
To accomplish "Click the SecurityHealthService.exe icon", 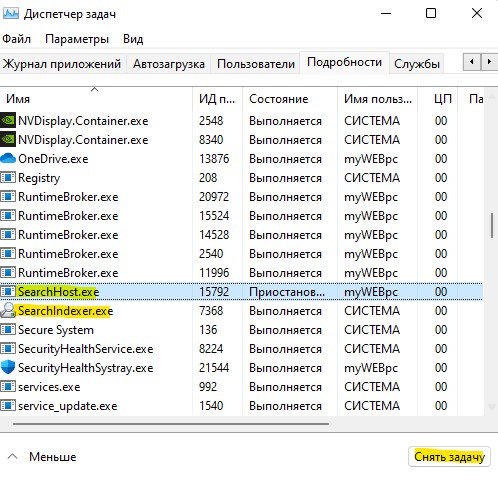I will click(x=8, y=349).
